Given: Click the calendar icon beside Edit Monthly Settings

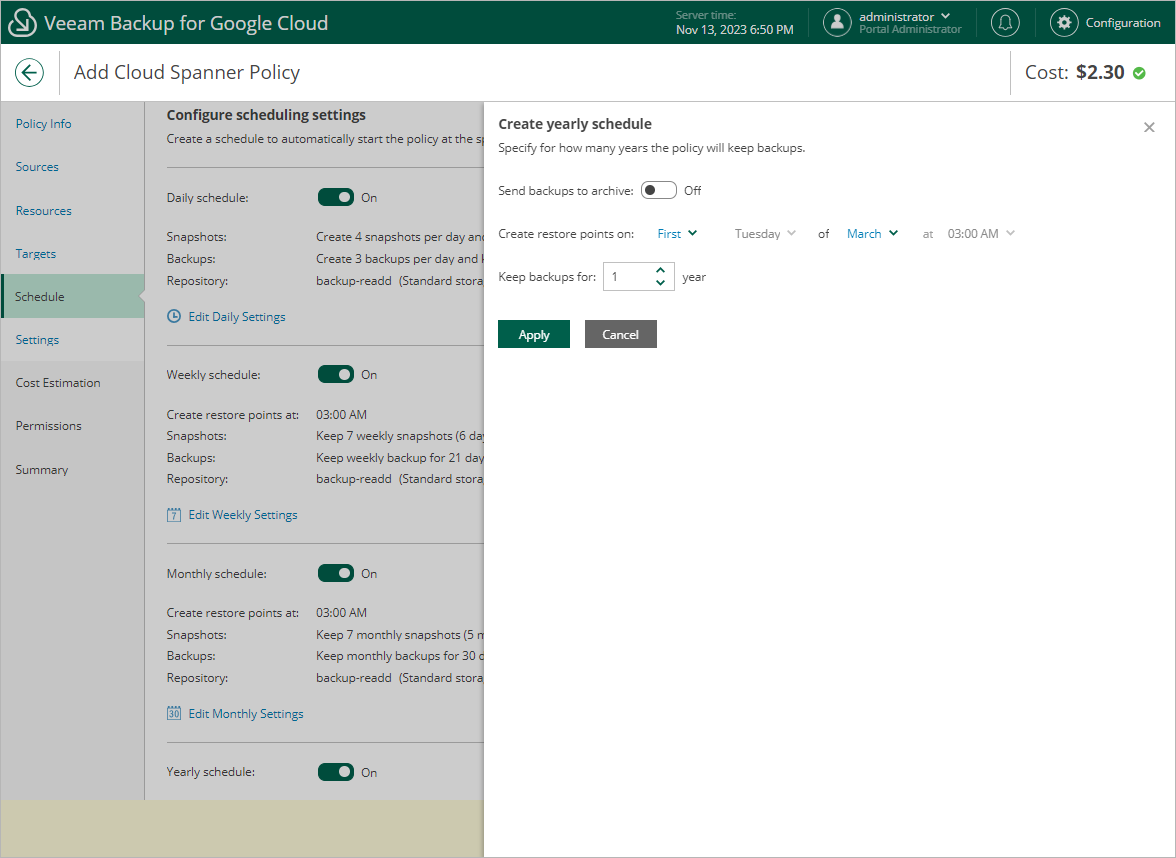Looking at the screenshot, I should (174, 713).
